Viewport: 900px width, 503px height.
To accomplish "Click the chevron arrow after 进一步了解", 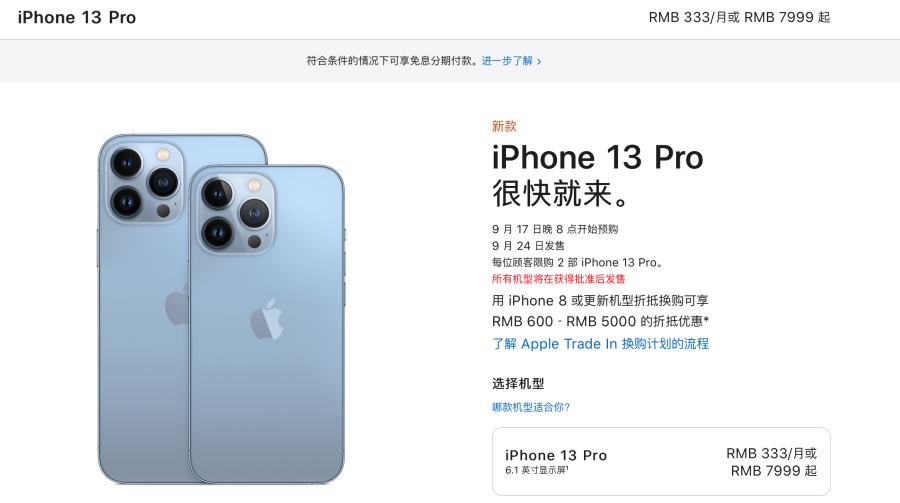I will 538,61.
